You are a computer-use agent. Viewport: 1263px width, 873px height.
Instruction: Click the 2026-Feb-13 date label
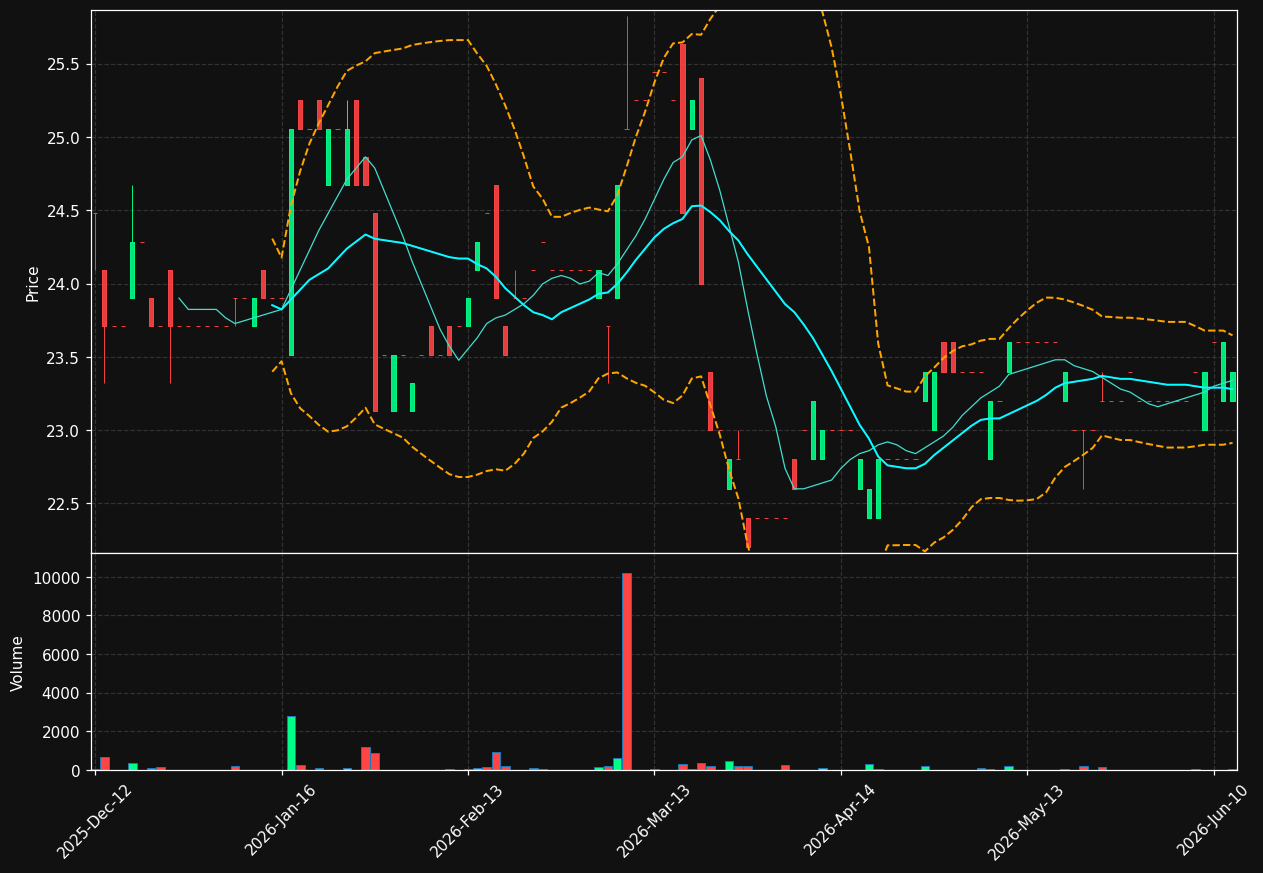(x=466, y=821)
